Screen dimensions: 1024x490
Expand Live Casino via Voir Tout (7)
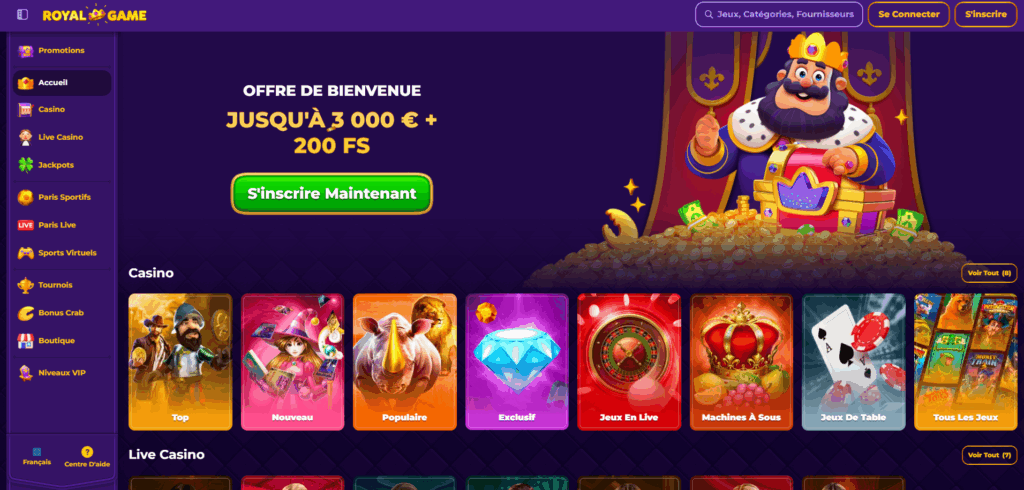click(989, 455)
